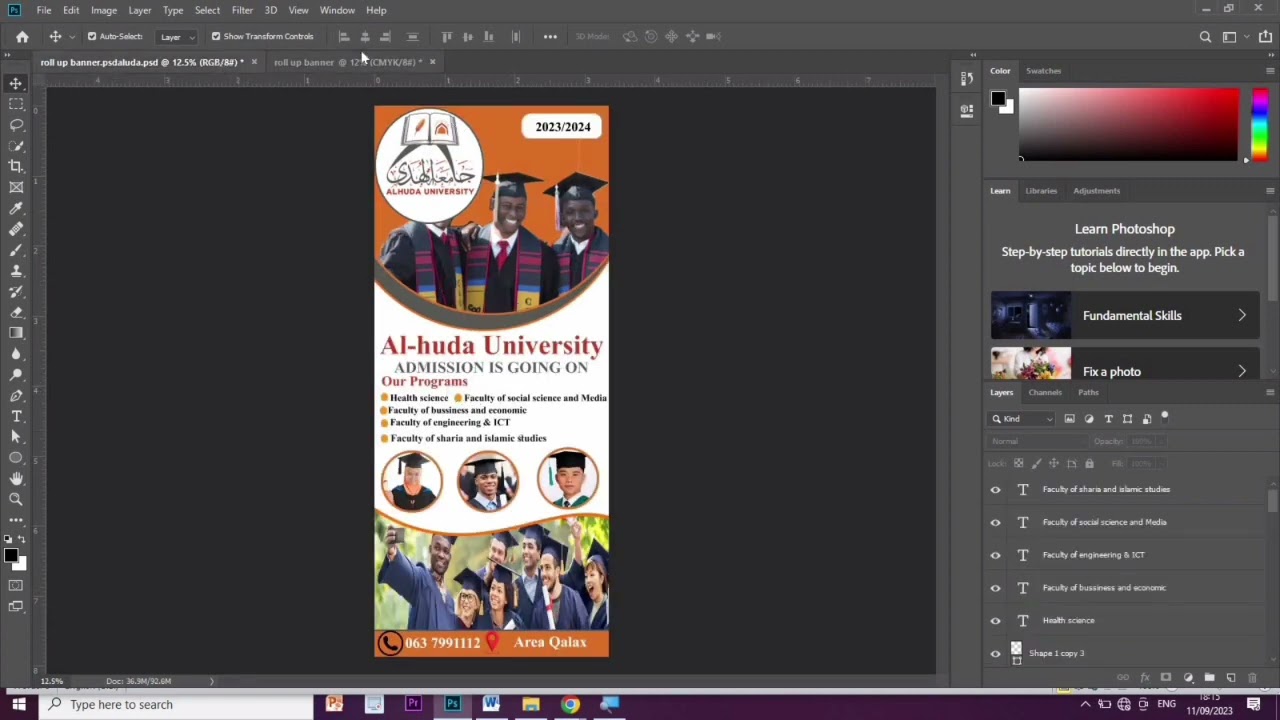Click the delete layer trash icon

[1252, 678]
